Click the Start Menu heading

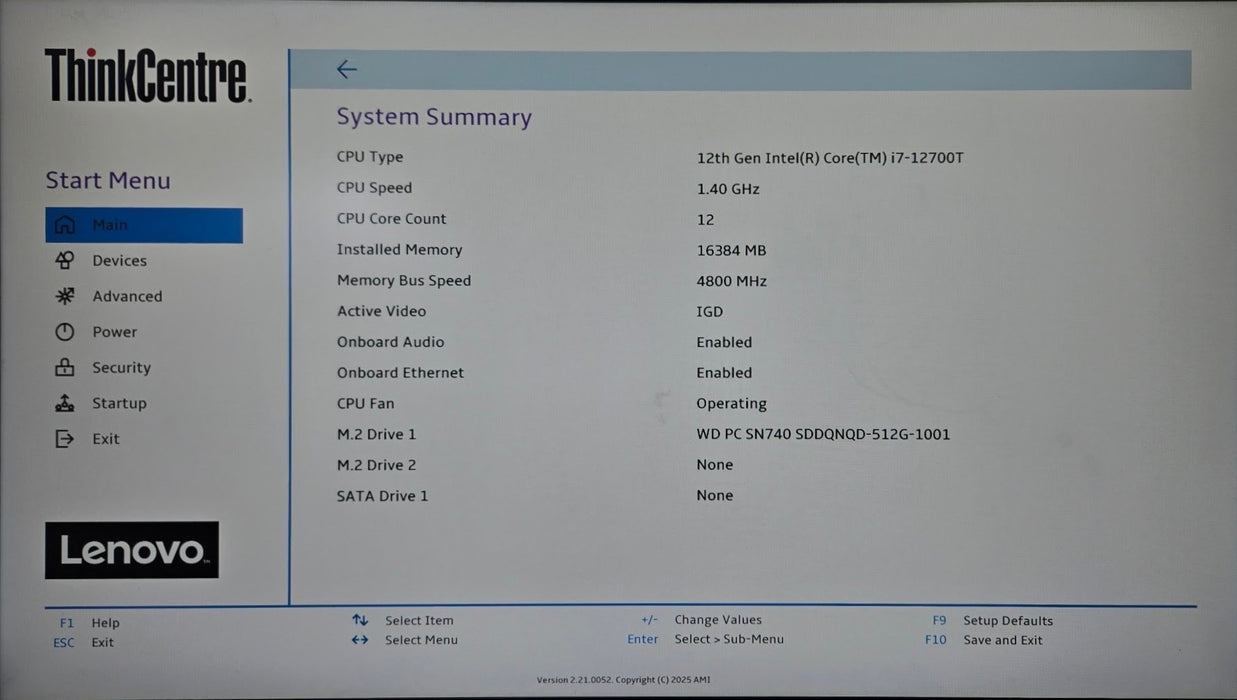pyautogui.click(x=108, y=181)
